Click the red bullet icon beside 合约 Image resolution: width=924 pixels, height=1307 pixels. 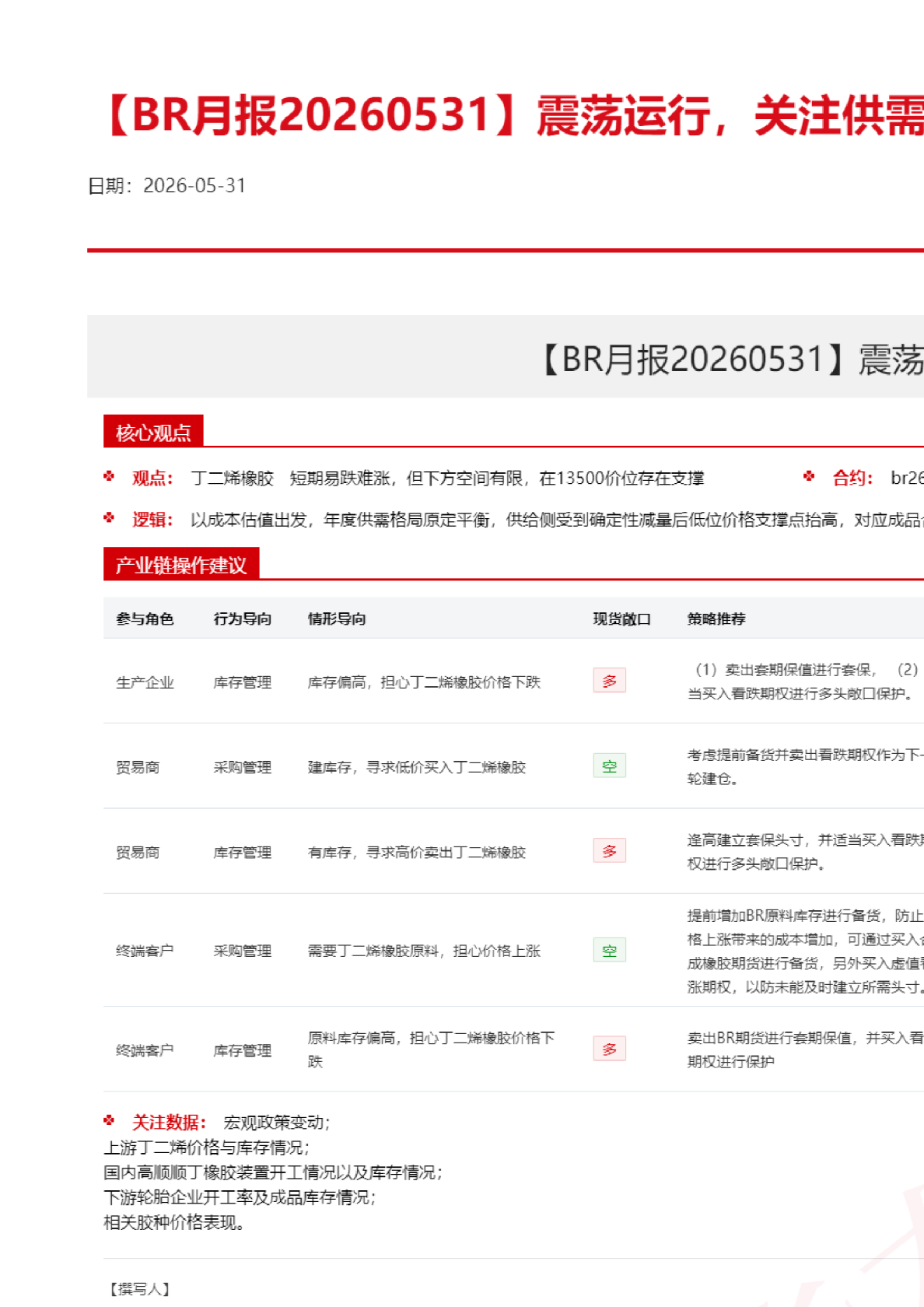809,476
